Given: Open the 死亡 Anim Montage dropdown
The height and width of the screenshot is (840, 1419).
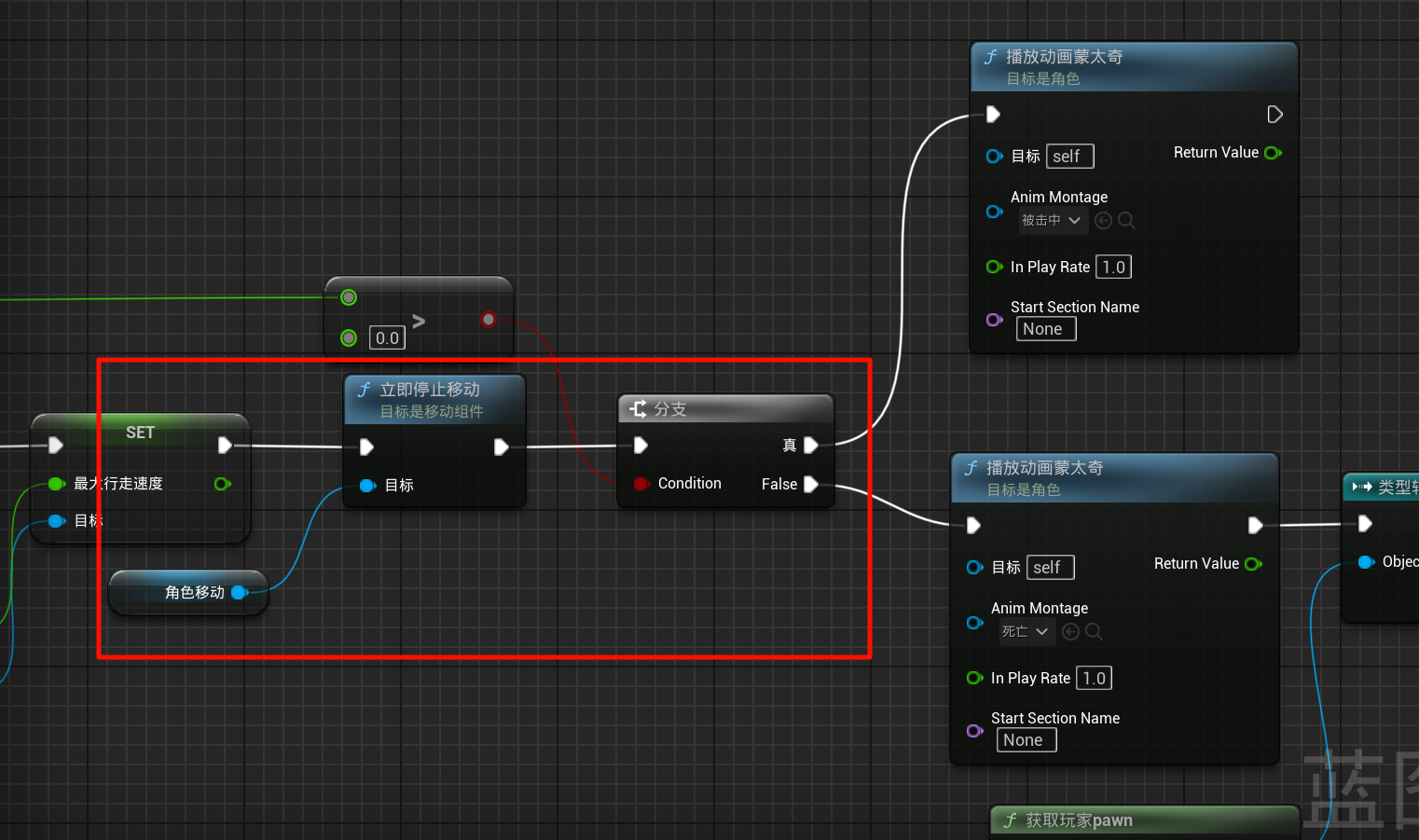Looking at the screenshot, I should [1025, 632].
